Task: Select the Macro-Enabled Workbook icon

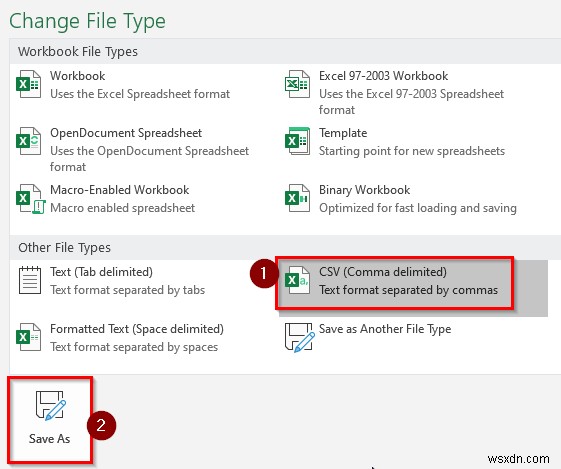Action: [30, 199]
